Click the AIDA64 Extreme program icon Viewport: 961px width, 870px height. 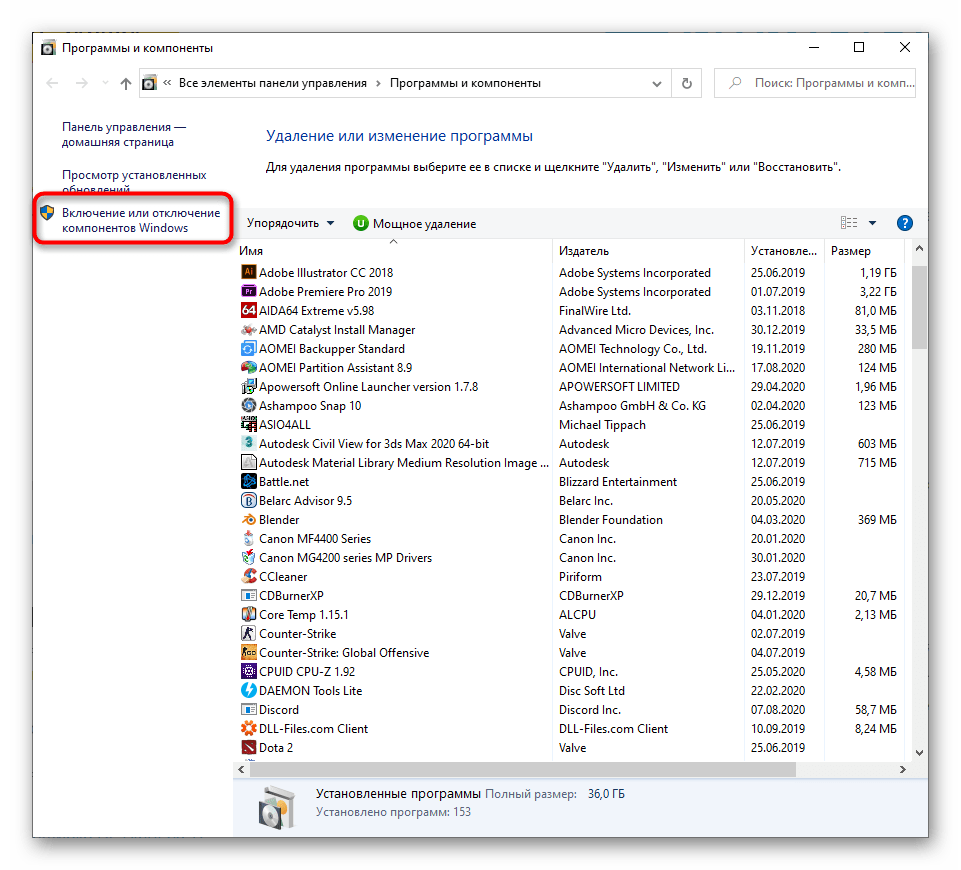(249, 310)
